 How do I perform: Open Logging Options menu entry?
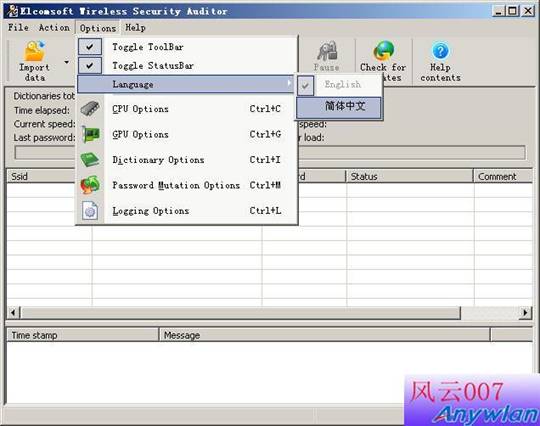click(x=186, y=211)
